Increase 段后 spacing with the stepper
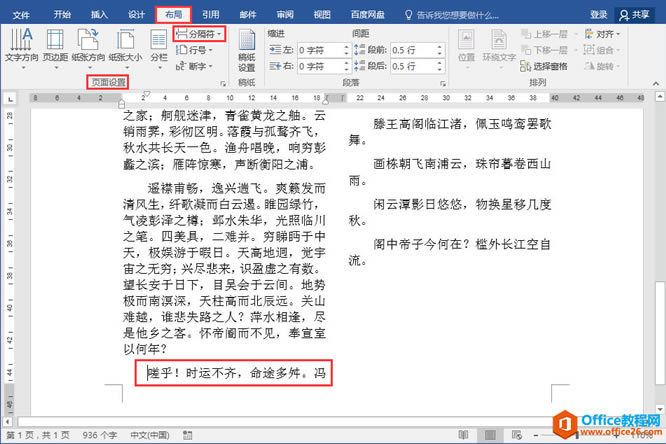The width and height of the screenshot is (666, 444). click(440, 63)
